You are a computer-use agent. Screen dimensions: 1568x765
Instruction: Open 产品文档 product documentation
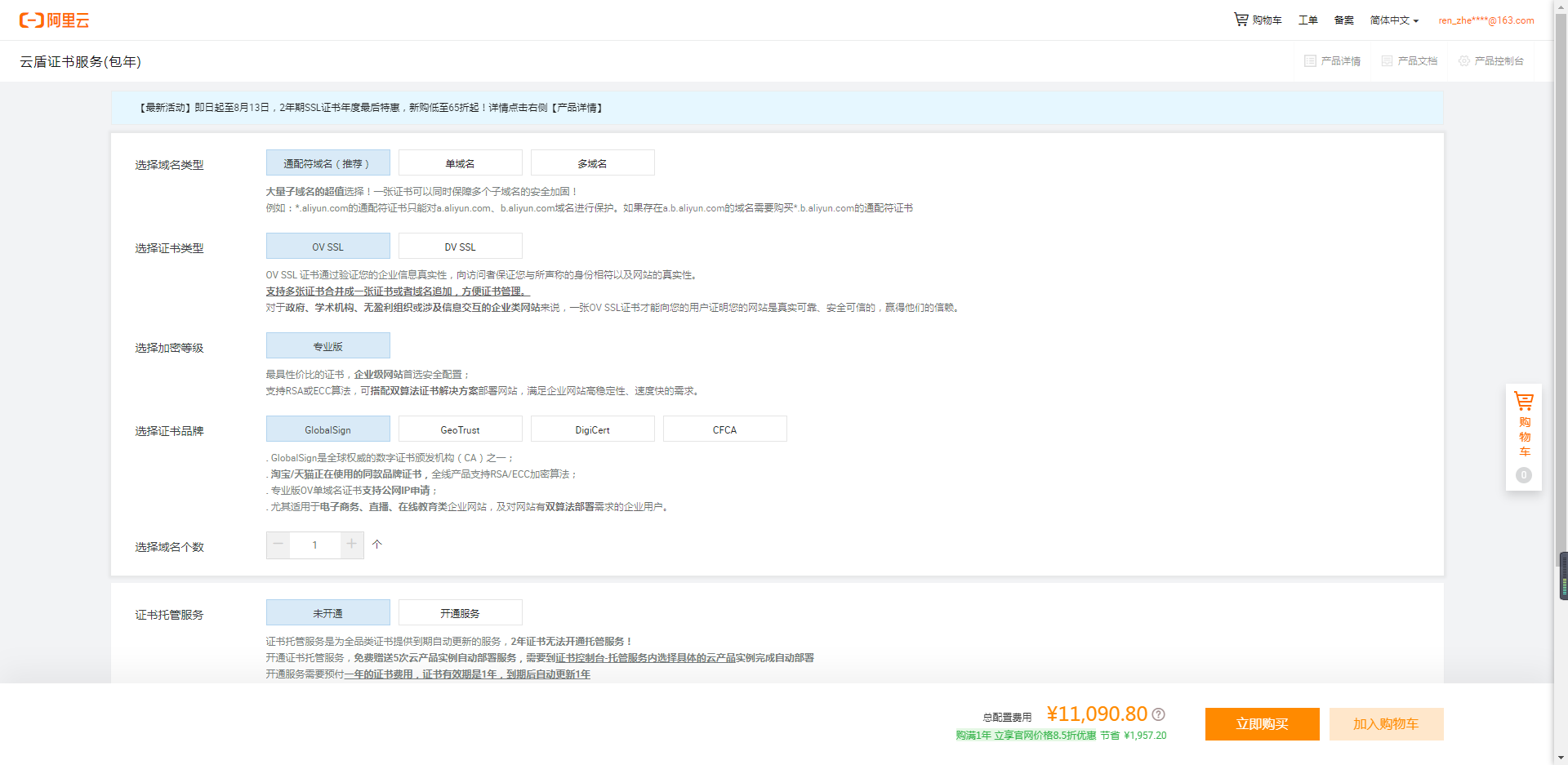click(1410, 61)
